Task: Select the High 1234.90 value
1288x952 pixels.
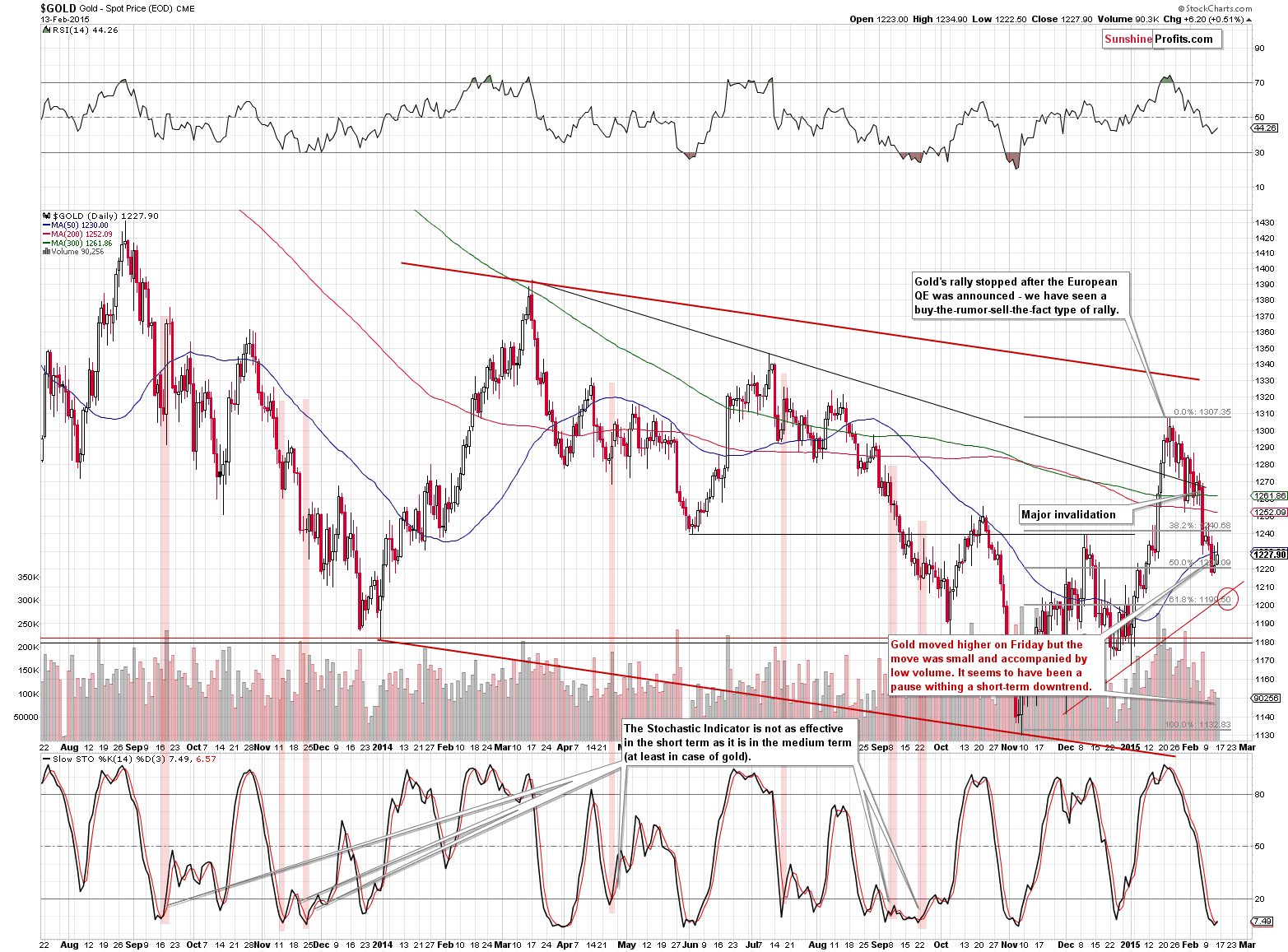Action: coord(940,19)
